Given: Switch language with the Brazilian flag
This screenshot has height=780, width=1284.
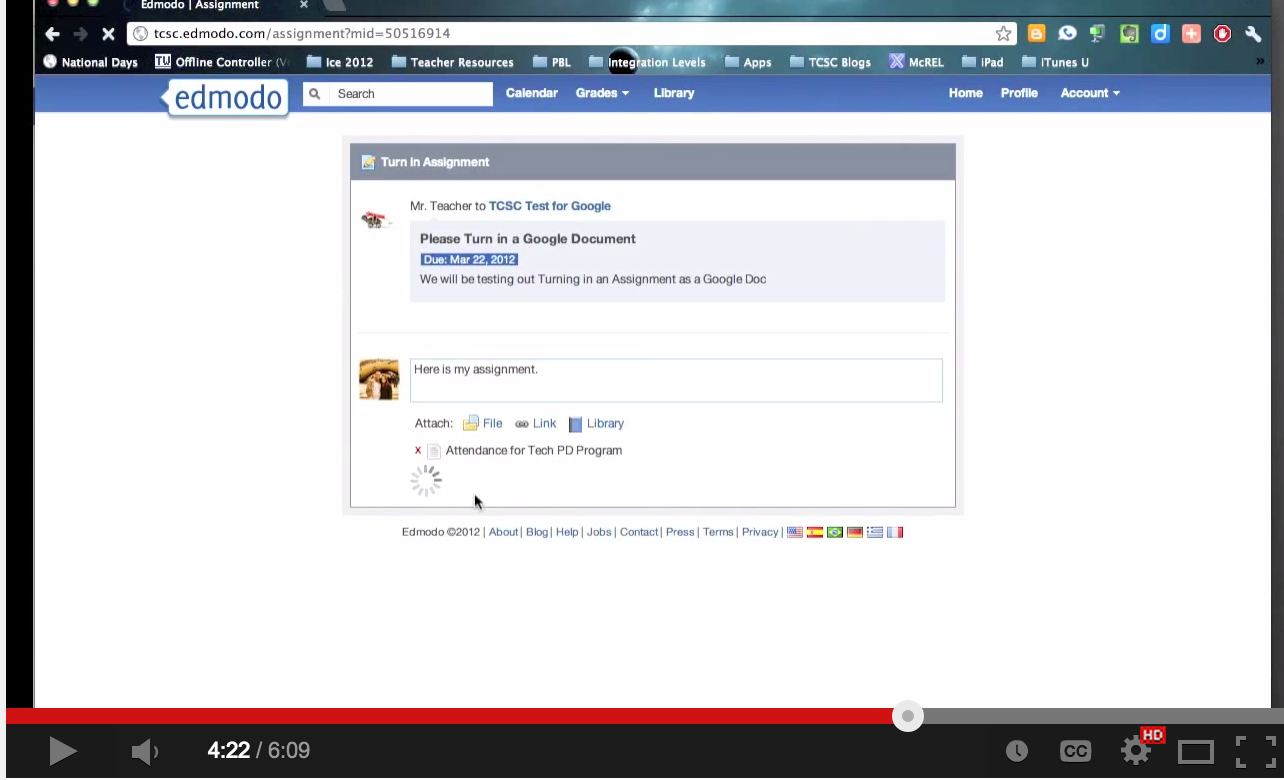Looking at the screenshot, I should pos(835,532).
